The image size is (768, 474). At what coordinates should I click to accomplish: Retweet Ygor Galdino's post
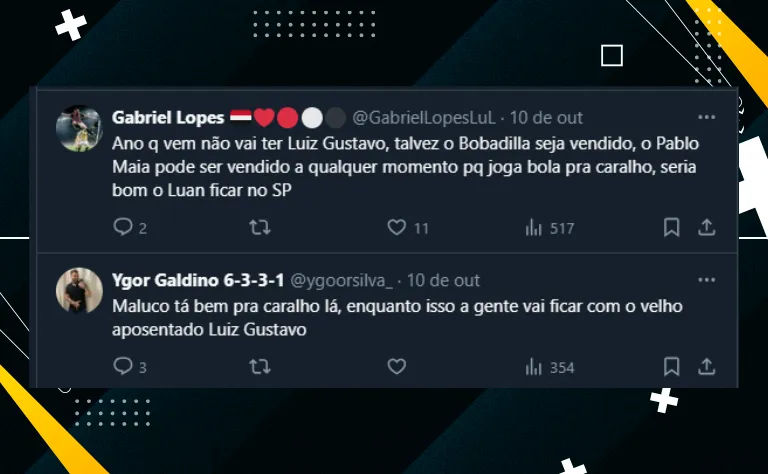(260, 366)
